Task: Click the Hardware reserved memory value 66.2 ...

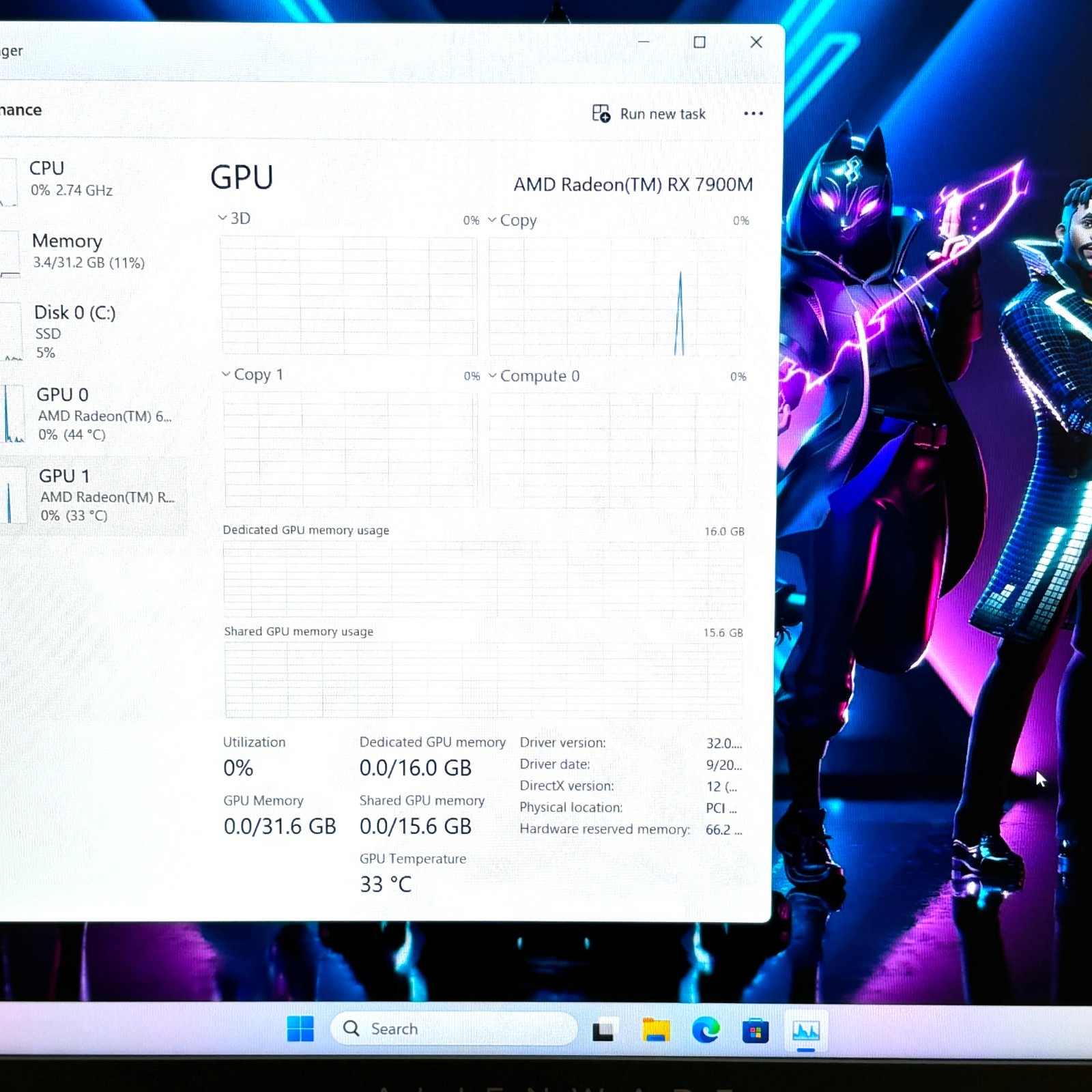Action: coord(723,830)
